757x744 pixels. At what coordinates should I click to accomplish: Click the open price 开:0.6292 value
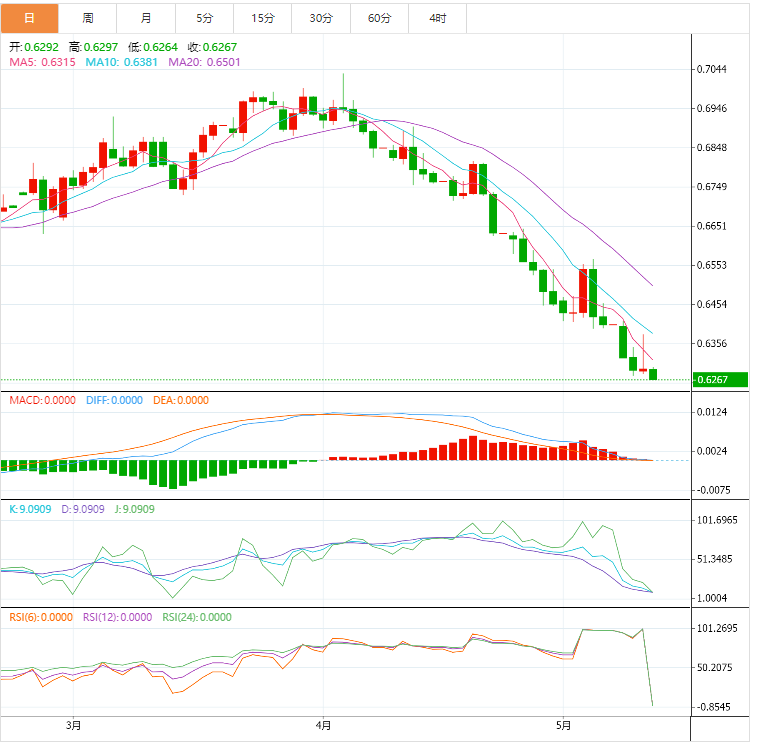[34, 47]
